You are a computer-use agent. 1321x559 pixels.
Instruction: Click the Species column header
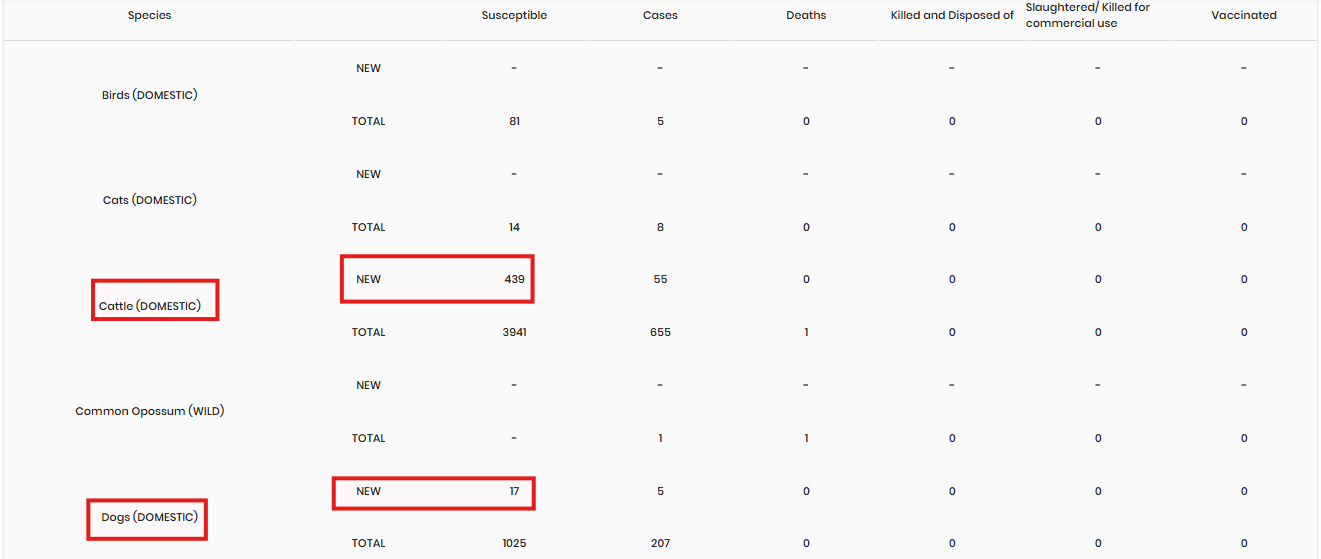coord(149,15)
